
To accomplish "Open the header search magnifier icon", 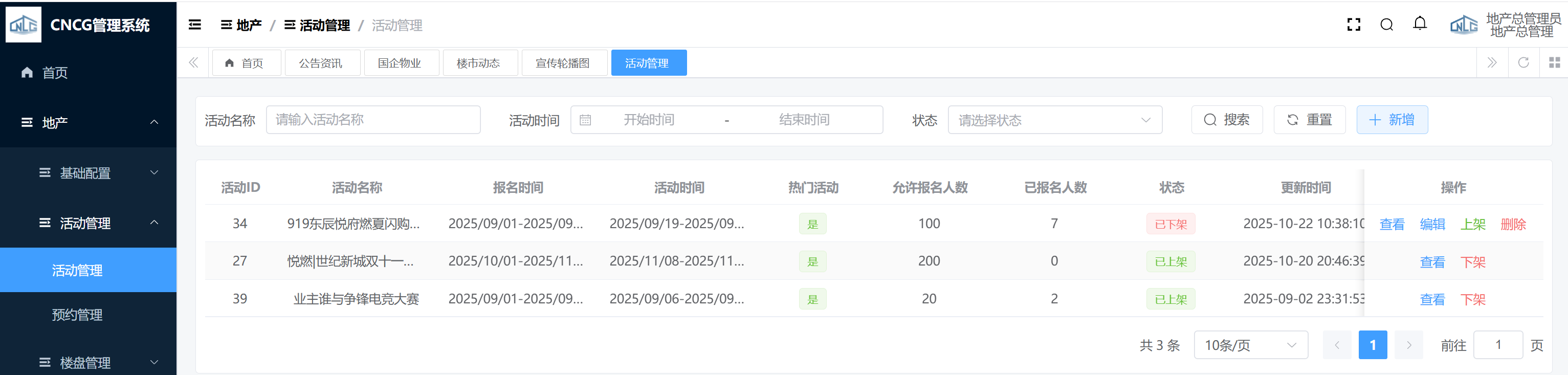I will click(1386, 25).
